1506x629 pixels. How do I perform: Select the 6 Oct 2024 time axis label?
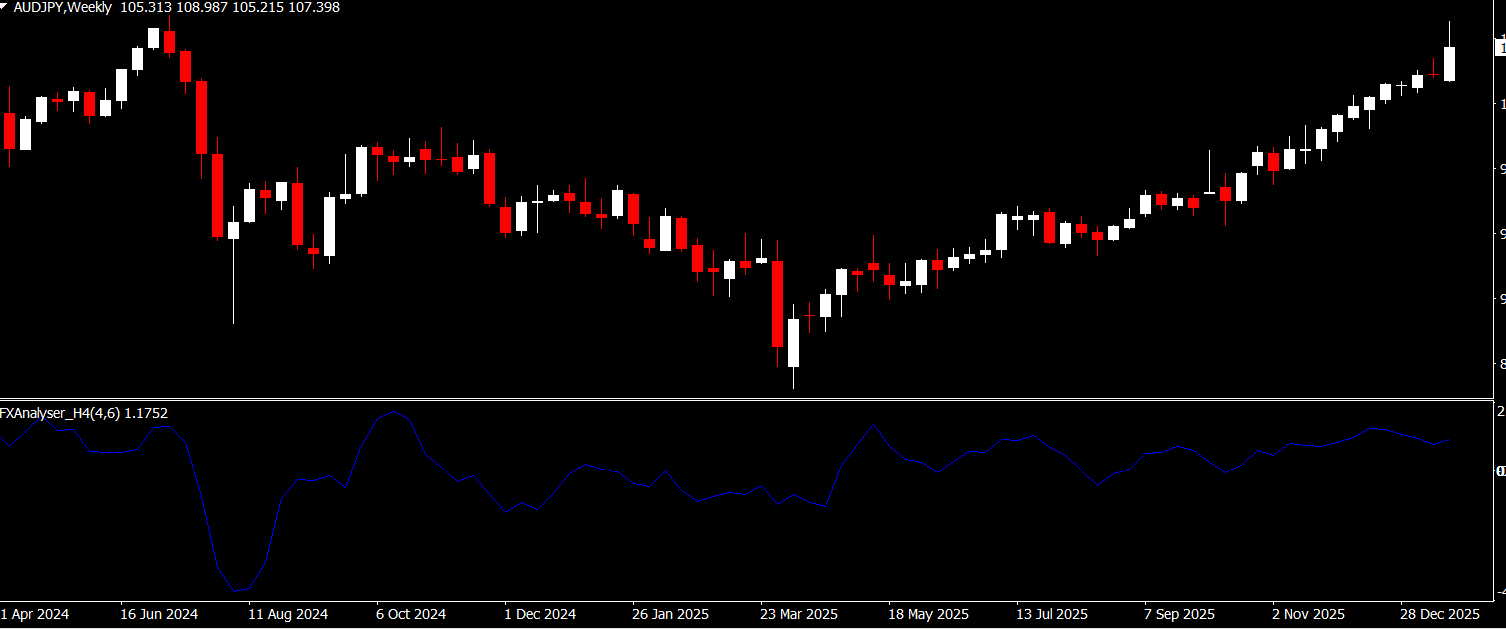pos(411,614)
